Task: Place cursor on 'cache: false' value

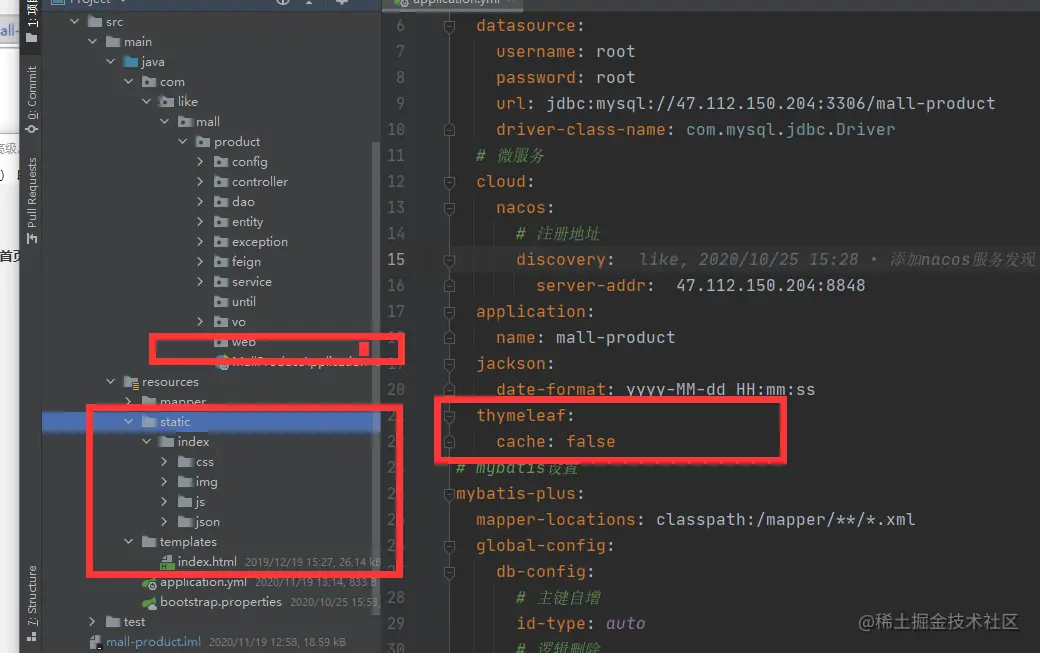Action: pos(590,442)
